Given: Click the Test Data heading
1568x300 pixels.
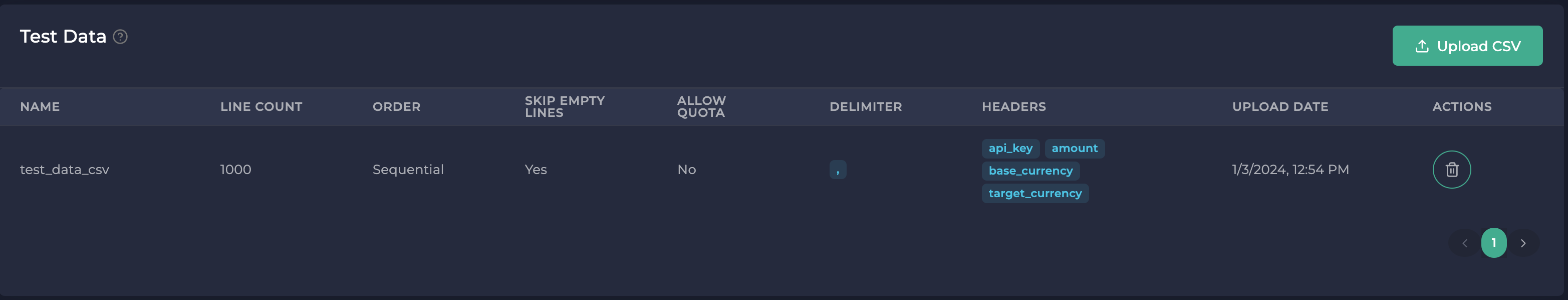Looking at the screenshot, I should 62,36.
